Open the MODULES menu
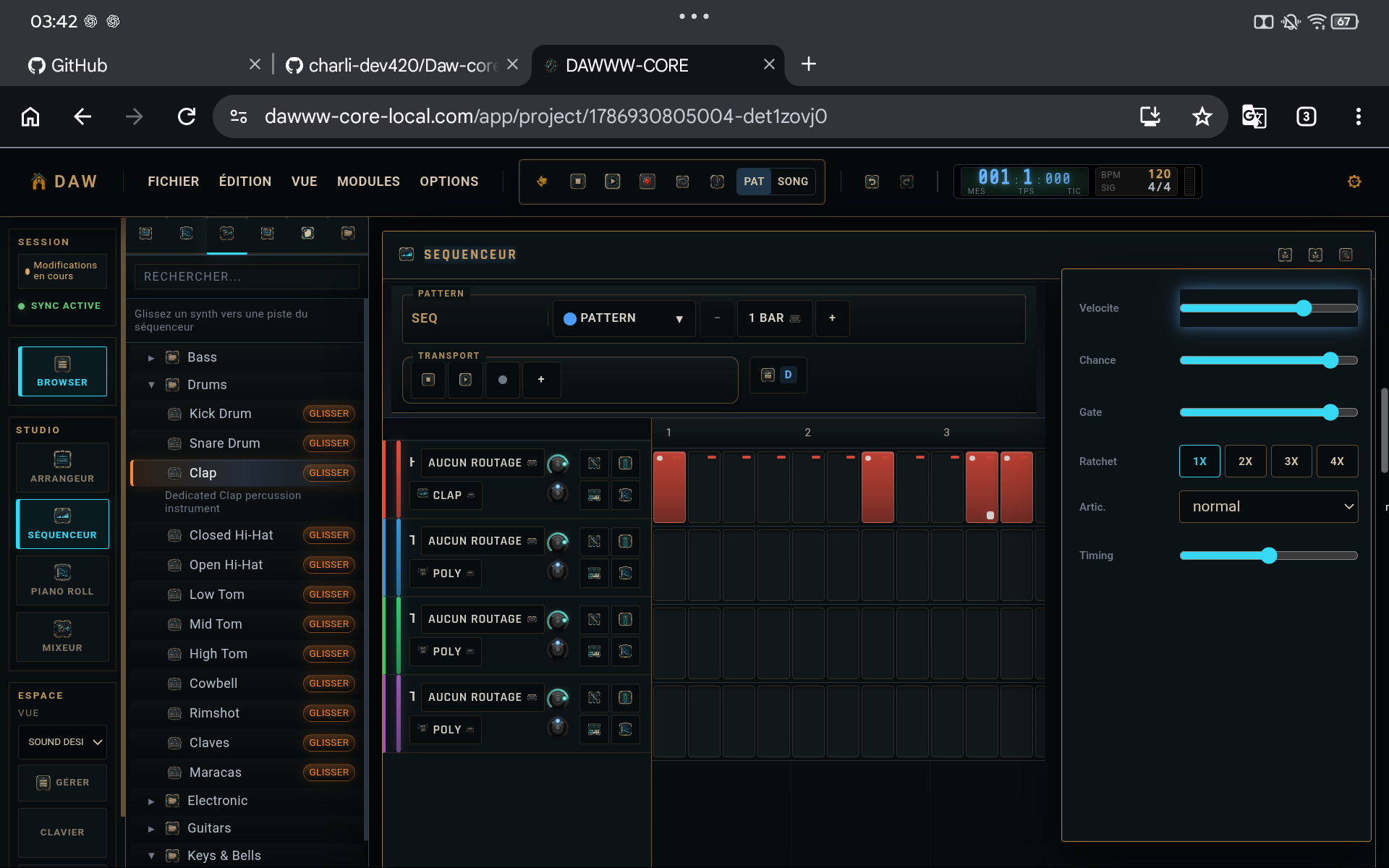1389x868 pixels. click(x=368, y=182)
